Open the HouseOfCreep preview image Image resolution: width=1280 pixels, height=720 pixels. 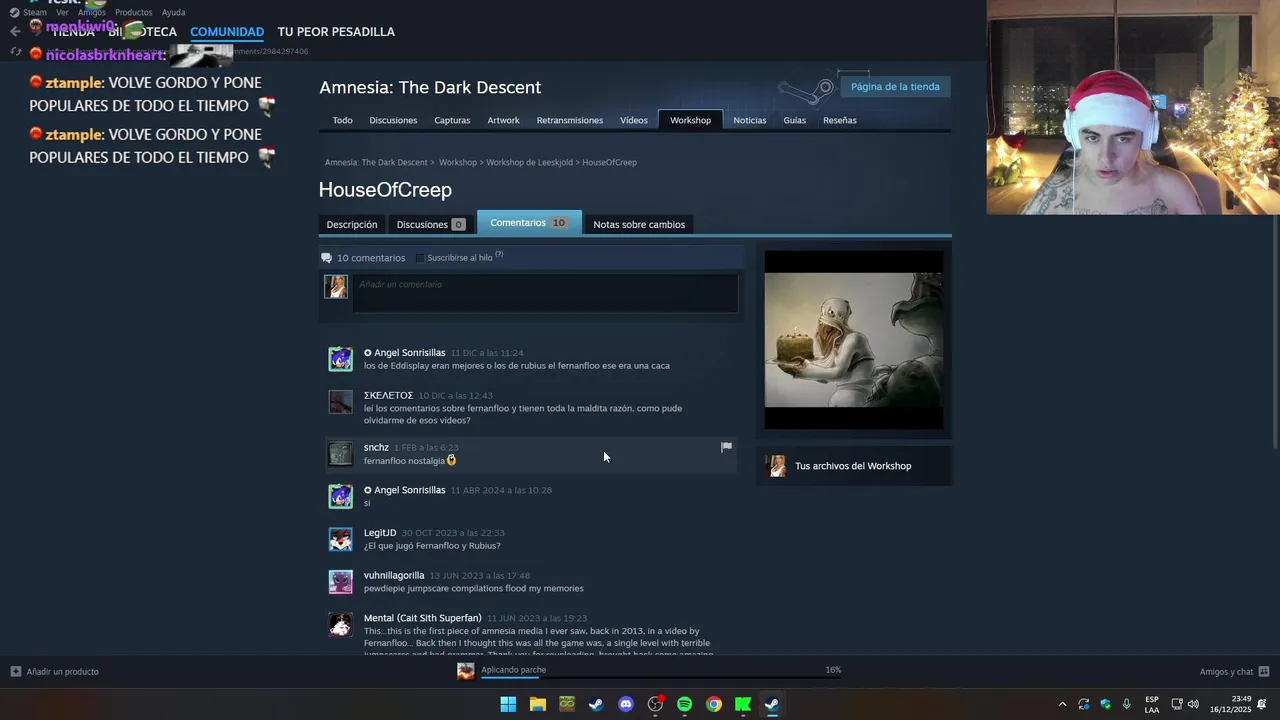pos(853,340)
